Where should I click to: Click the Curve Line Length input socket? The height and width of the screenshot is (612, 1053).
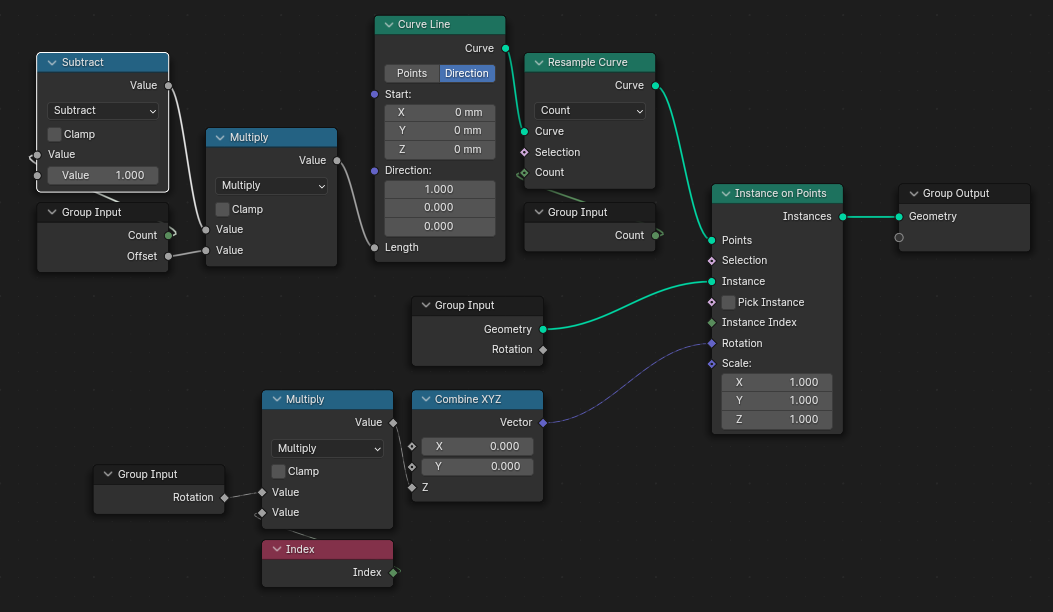(375, 248)
